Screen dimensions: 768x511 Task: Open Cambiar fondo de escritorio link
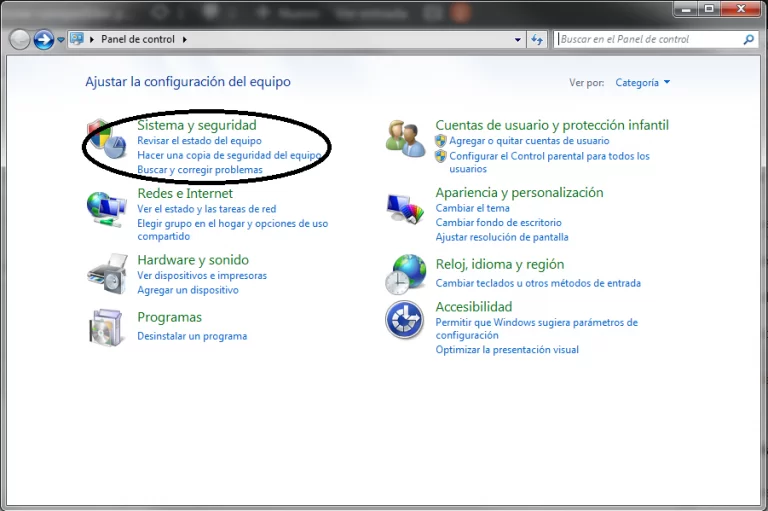(x=498, y=222)
